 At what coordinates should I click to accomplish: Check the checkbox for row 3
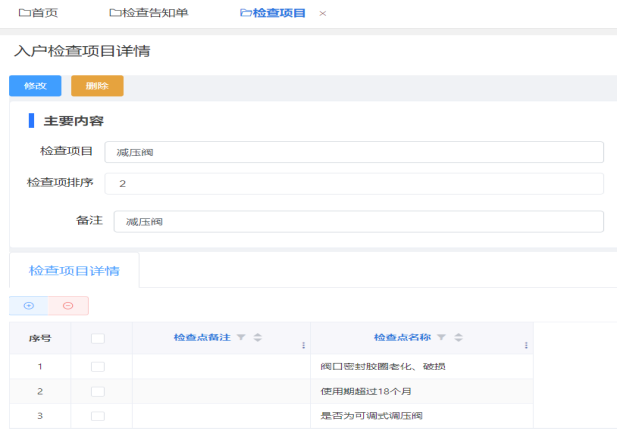98,416
